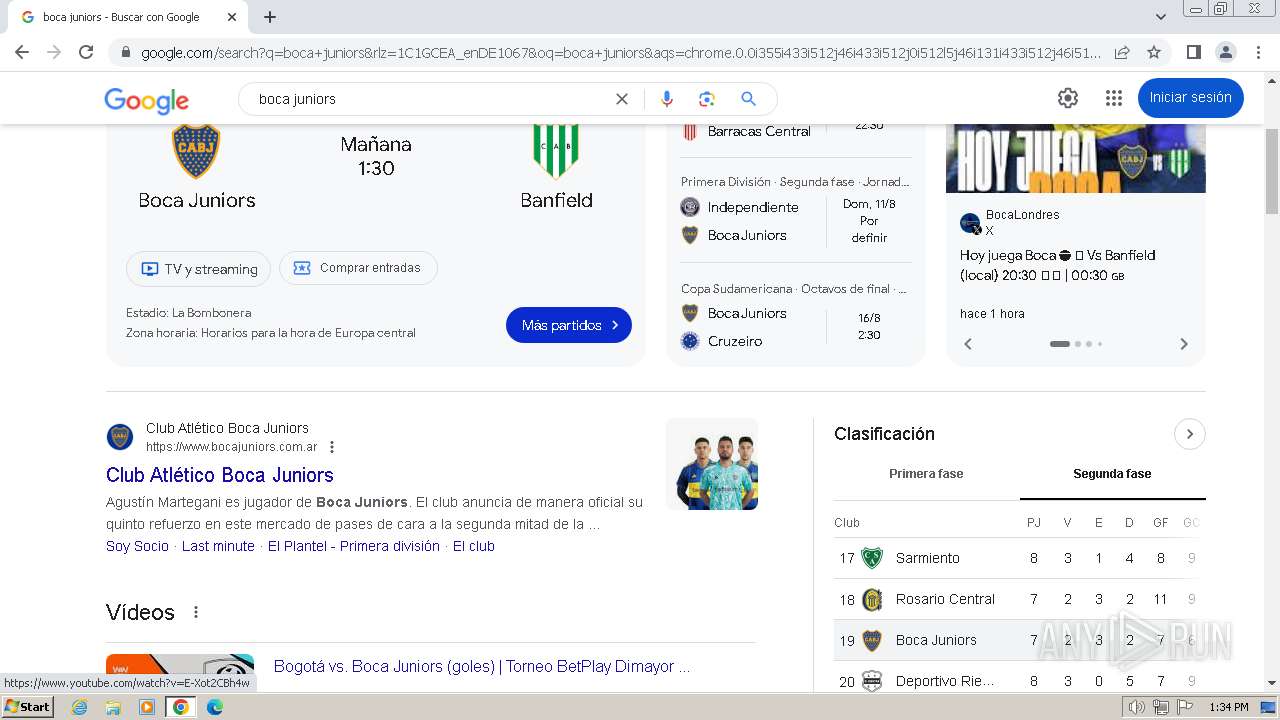The height and width of the screenshot is (720, 1280).
Task: Close the boca juniors browser tab
Action: [232, 17]
